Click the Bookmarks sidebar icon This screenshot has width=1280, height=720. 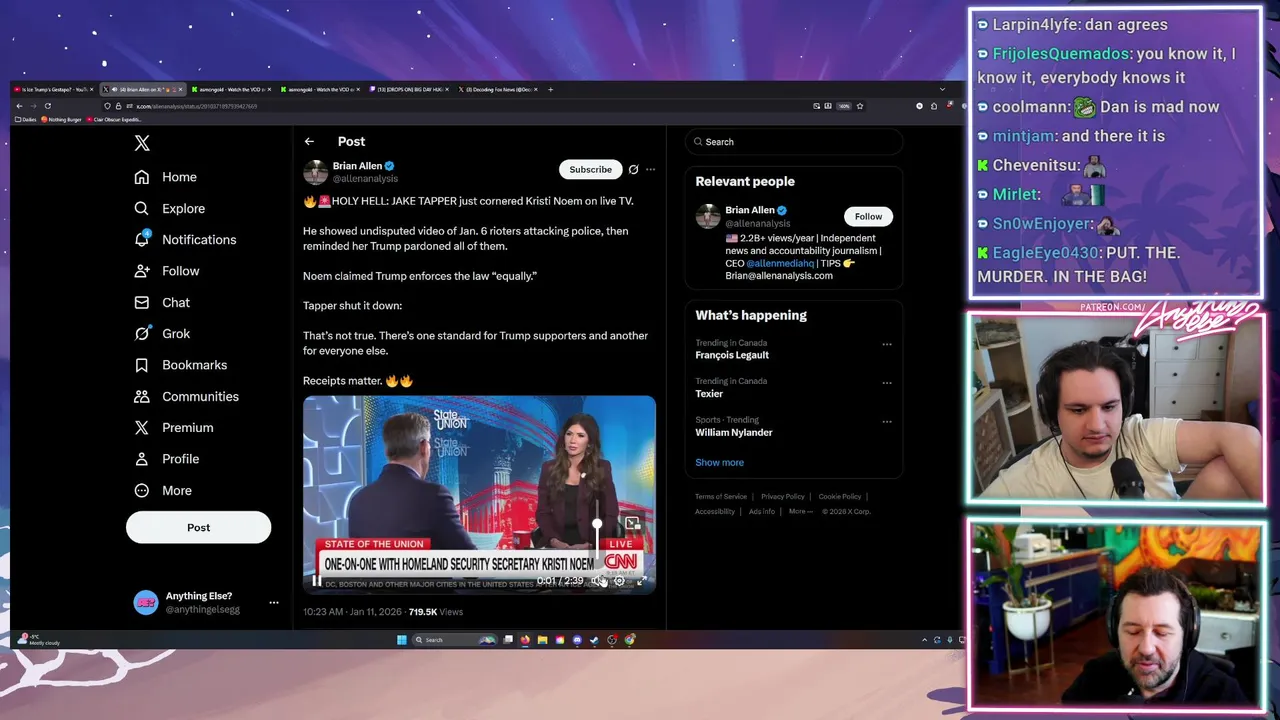pos(142,365)
